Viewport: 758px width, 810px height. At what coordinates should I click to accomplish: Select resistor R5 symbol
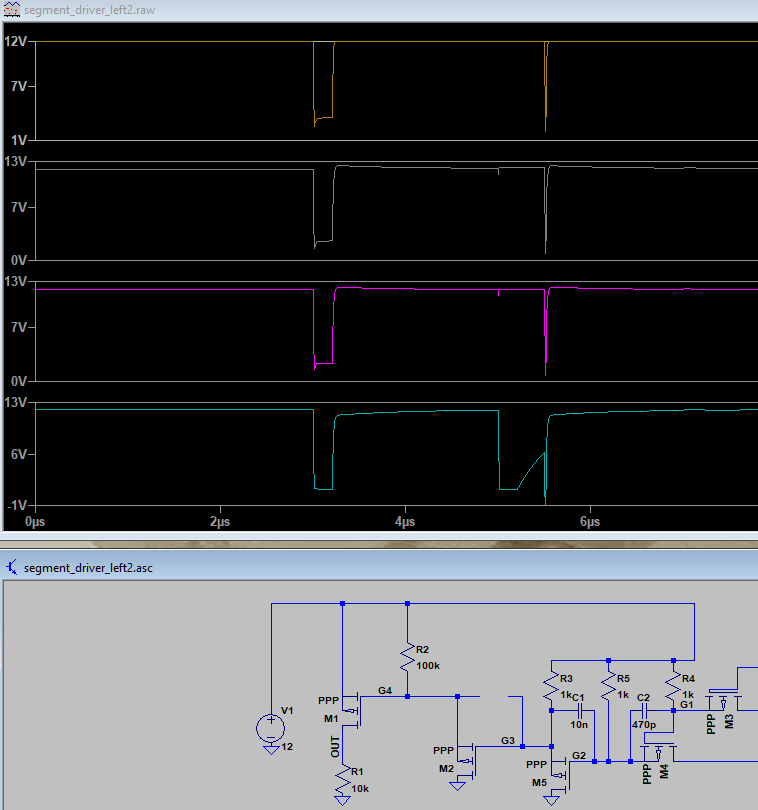tap(609, 686)
